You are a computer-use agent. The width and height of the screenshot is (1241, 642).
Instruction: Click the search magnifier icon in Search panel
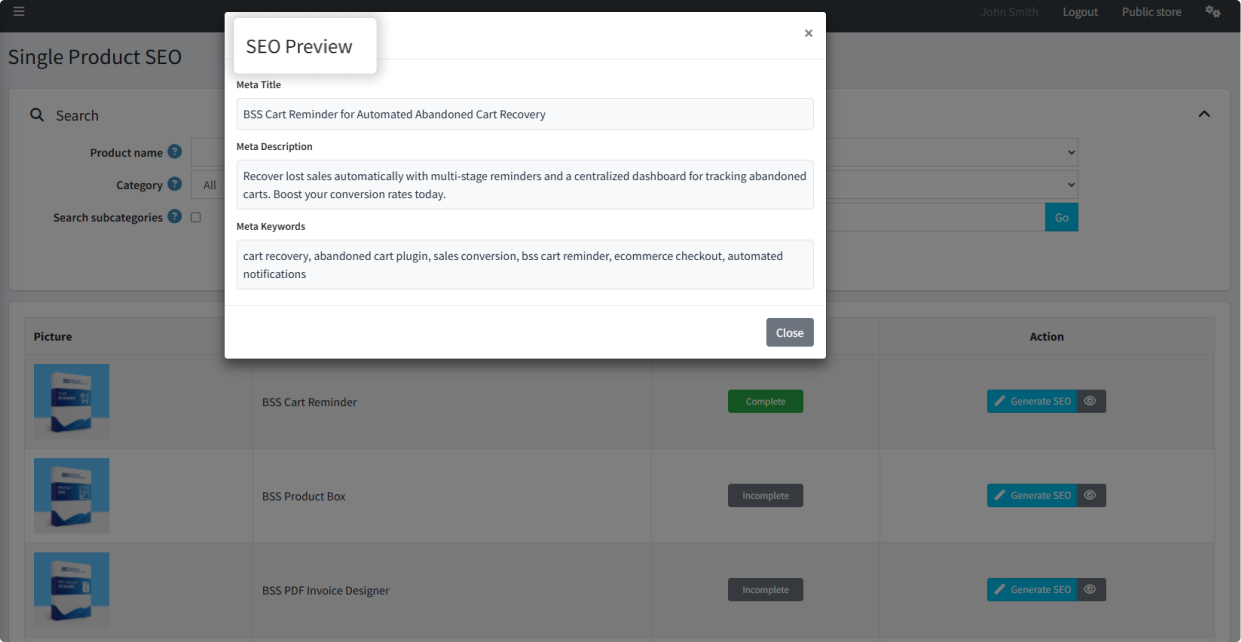[37, 115]
